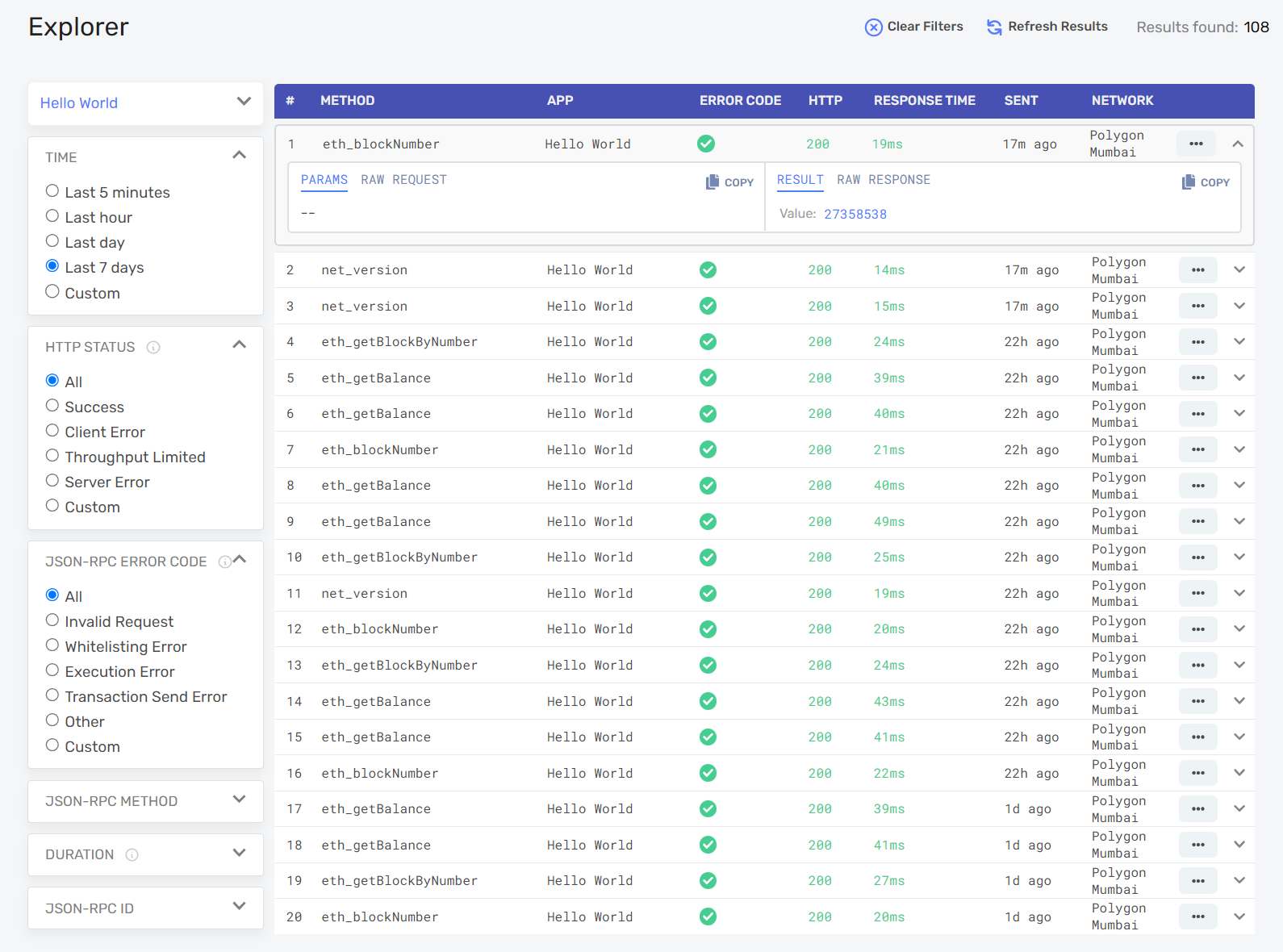
Task: Click the result value 27358538
Action: (855, 215)
